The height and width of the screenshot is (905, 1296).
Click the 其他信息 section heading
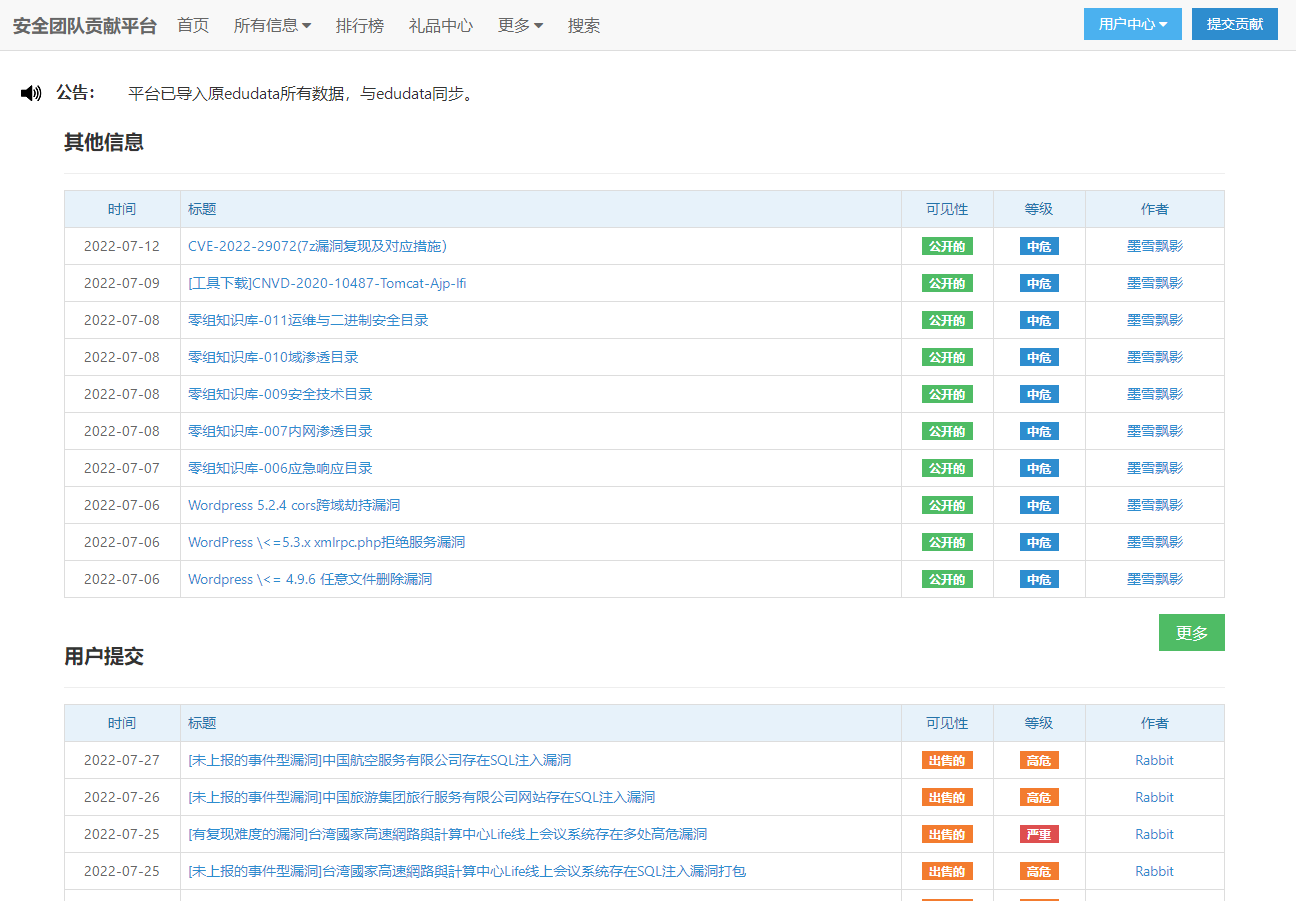coord(104,142)
